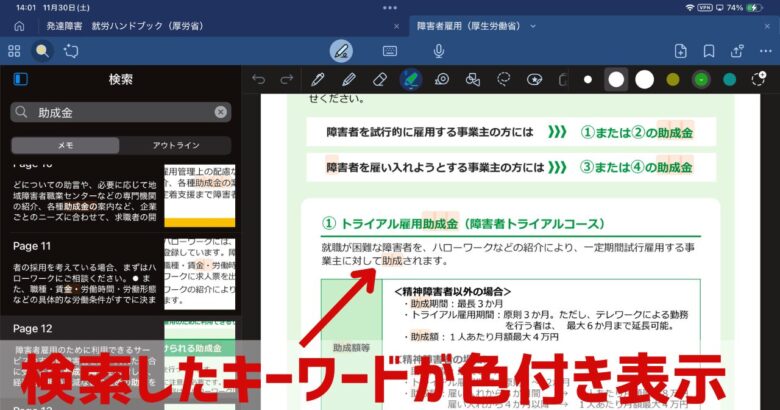Expand the chevron next to 障害者雇用 tab title
Image resolution: width=780 pixels, height=410 pixels.
[533, 26]
